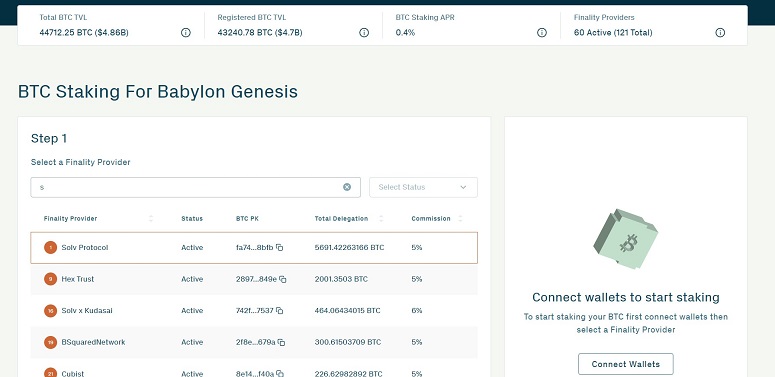
Task: Click Cubist rank badge
Action: point(50,373)
